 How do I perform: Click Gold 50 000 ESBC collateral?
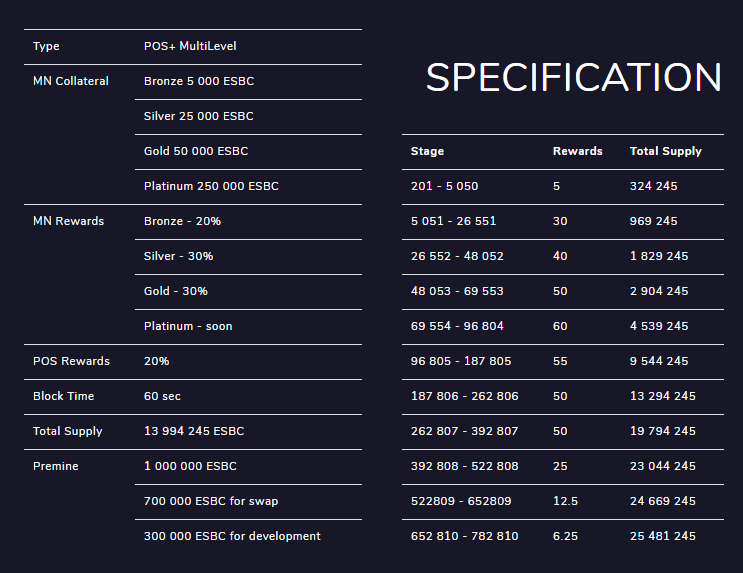(196, 151)
